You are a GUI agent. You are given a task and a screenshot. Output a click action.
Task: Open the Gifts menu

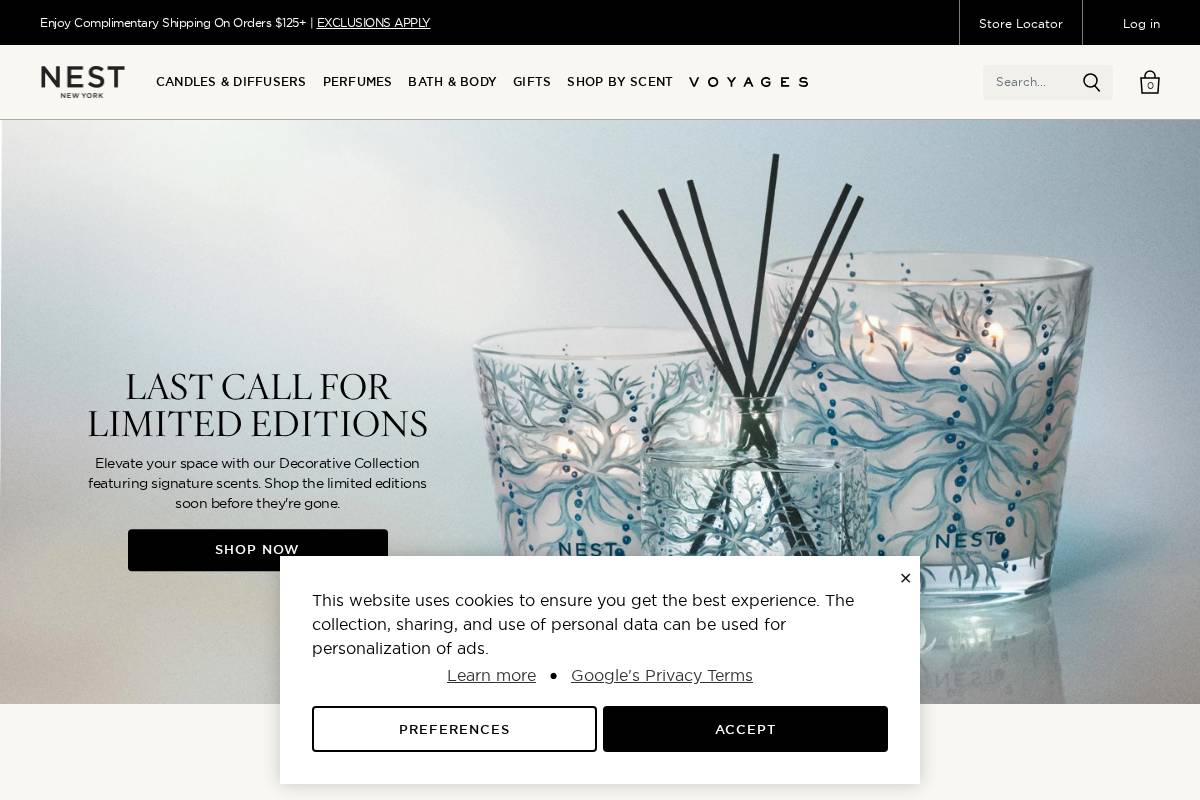pos(532,82)
